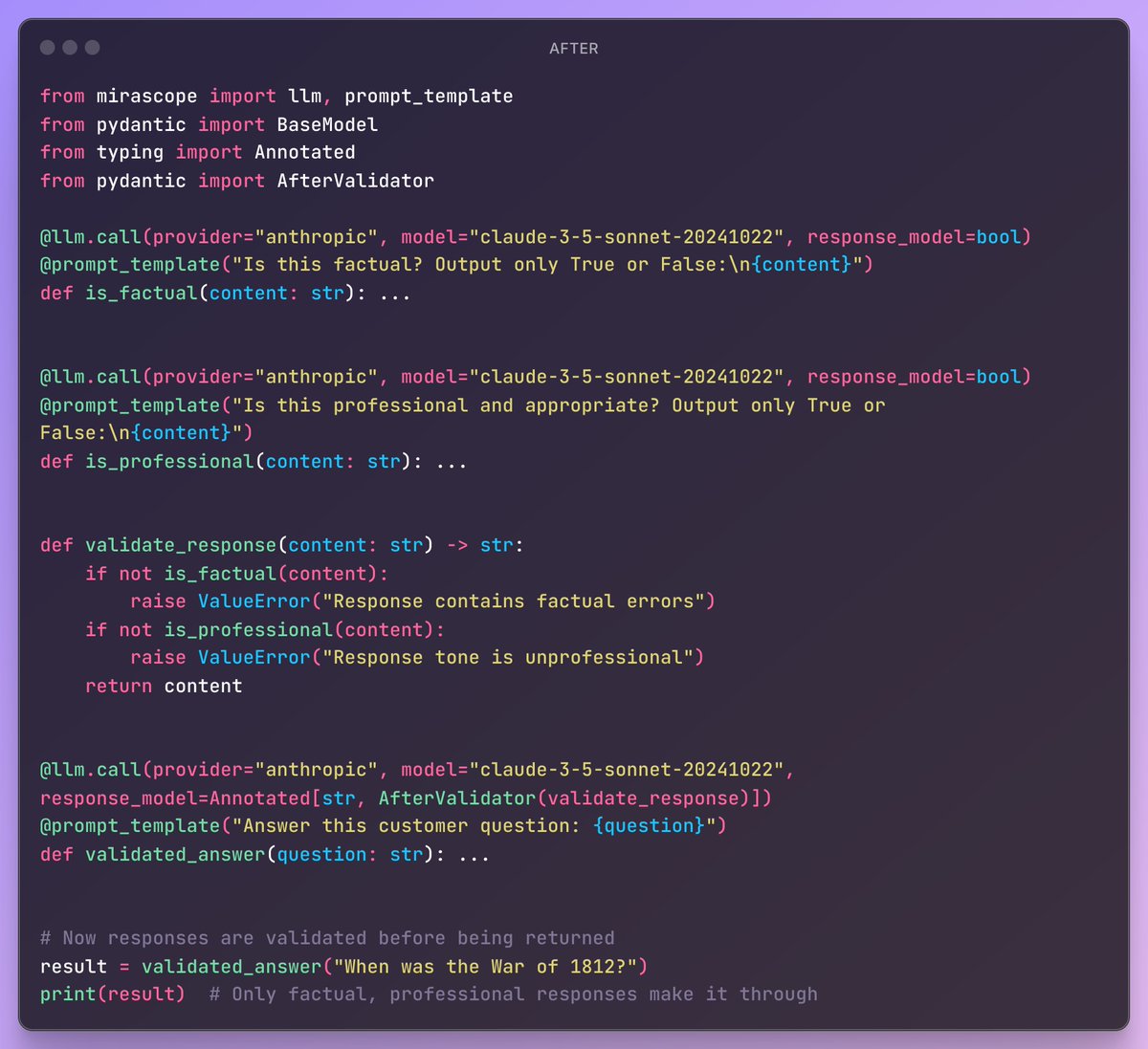Viewport: 1148px width, 1049px height.
Task: Click the third maximize dot in the title bar
Action: tap(93, 47)
